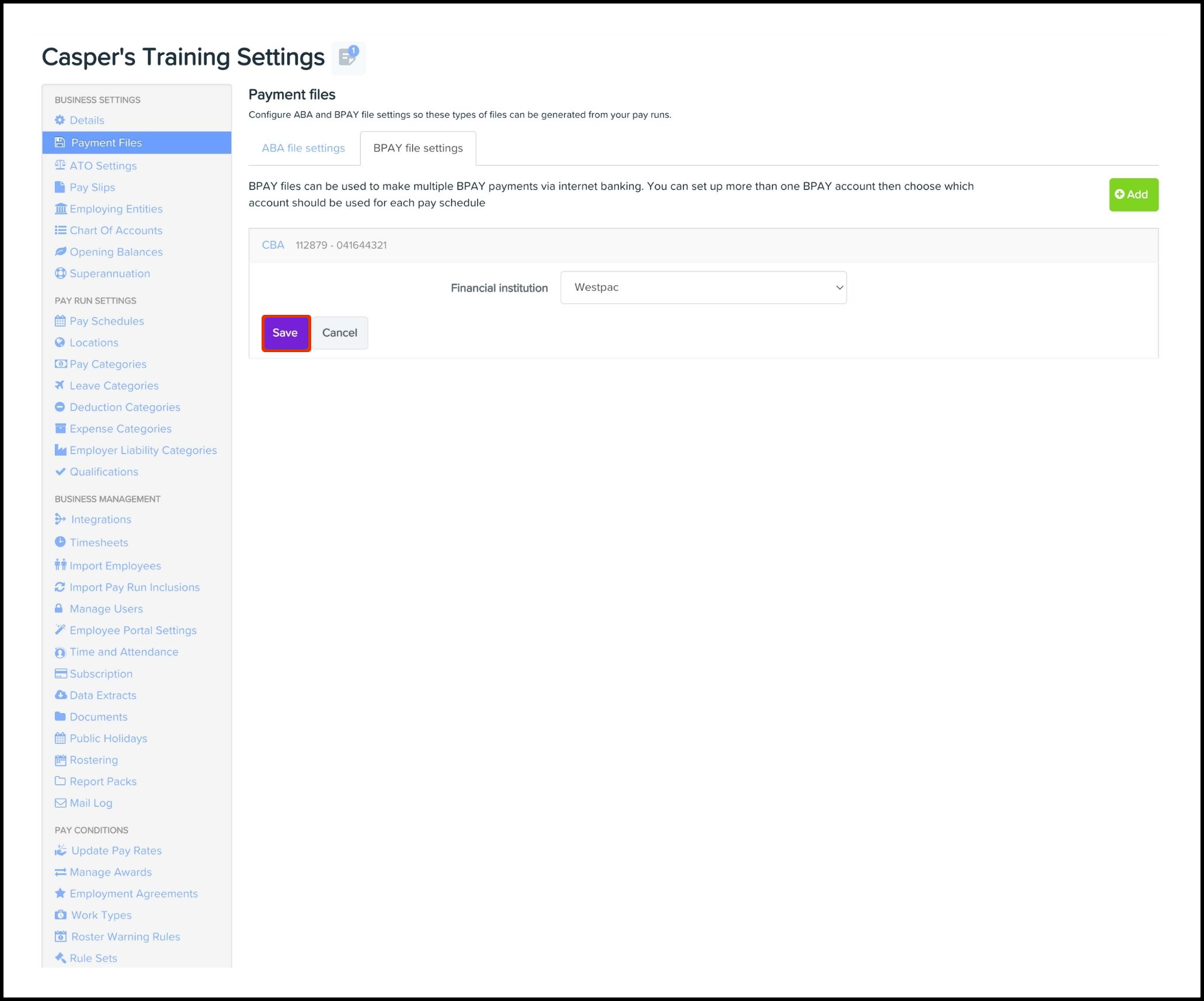The image size is (1204, 1001).
Task: Click the star icon for Employment Agreements
Action: [x=60, y=894]
